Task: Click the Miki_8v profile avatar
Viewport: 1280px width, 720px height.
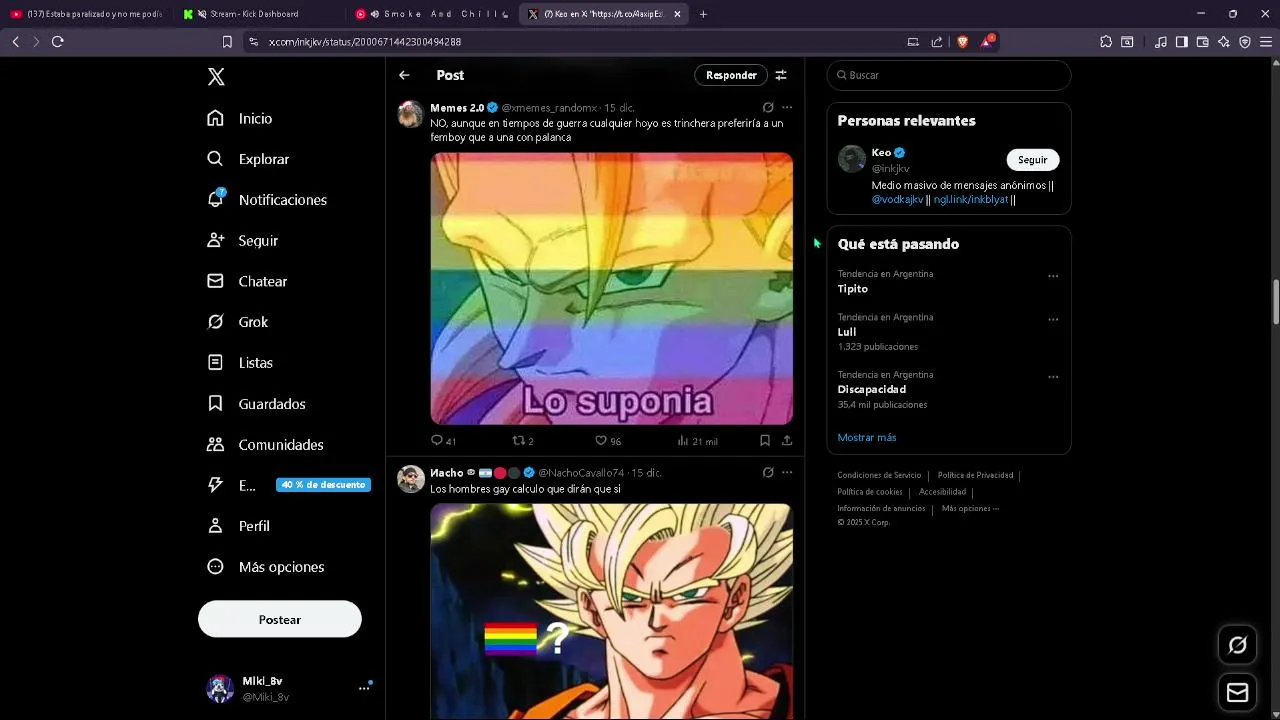Action: (219, 688)
